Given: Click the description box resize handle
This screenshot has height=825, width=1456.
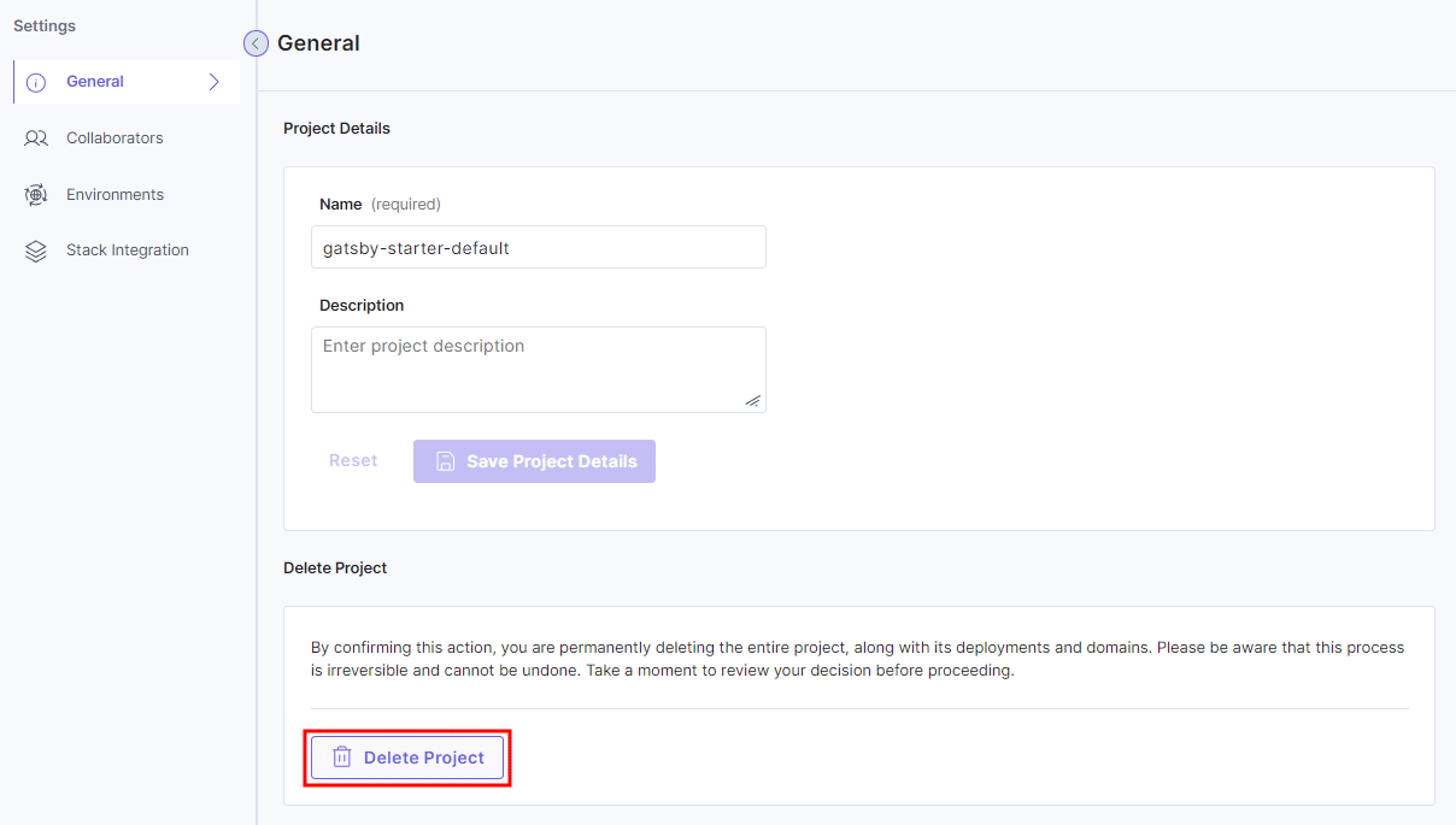Looking at the screenshot, I should (753, 401).
